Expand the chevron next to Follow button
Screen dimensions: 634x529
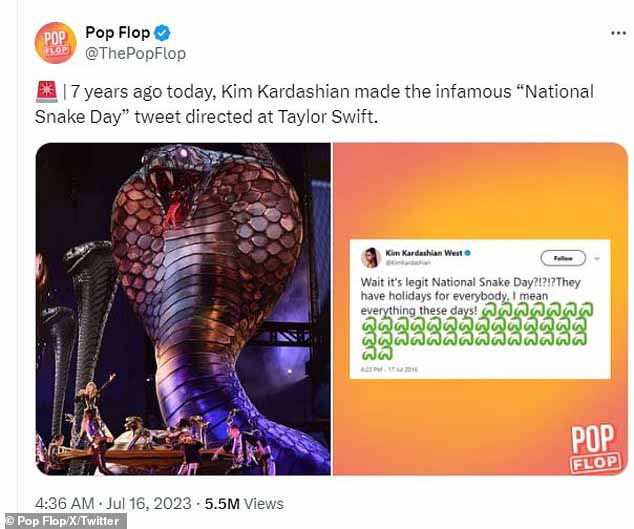[597, 259]
